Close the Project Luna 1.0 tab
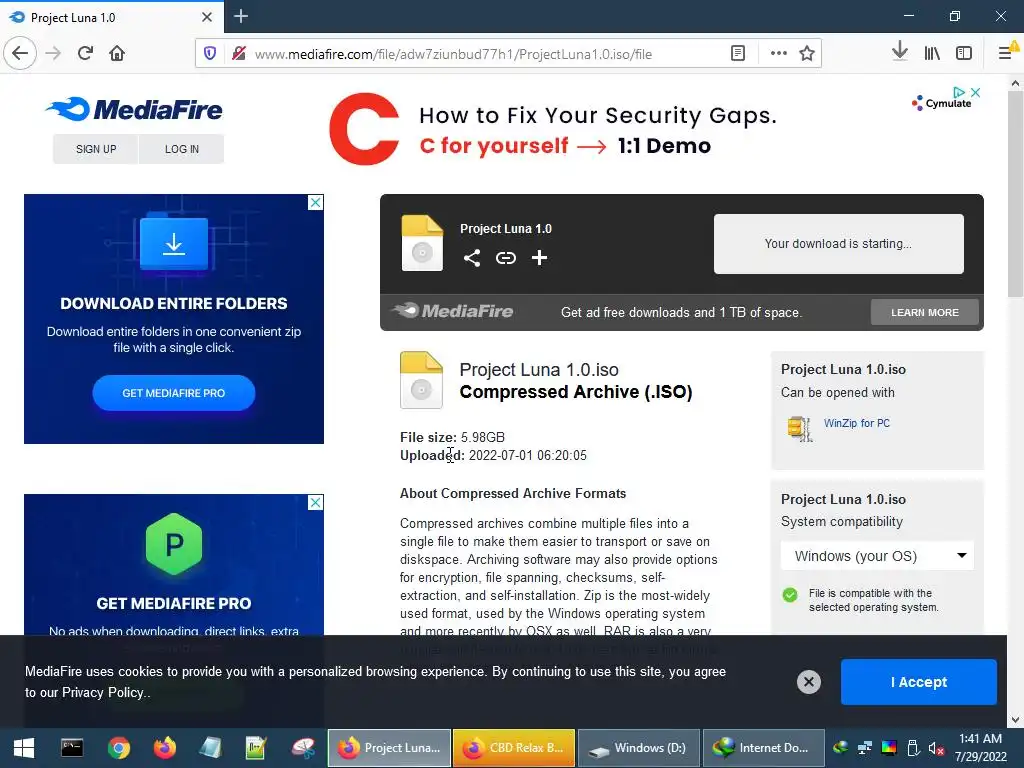The height and width of the screenshot is (768, 1024). (x=207, y=17)
